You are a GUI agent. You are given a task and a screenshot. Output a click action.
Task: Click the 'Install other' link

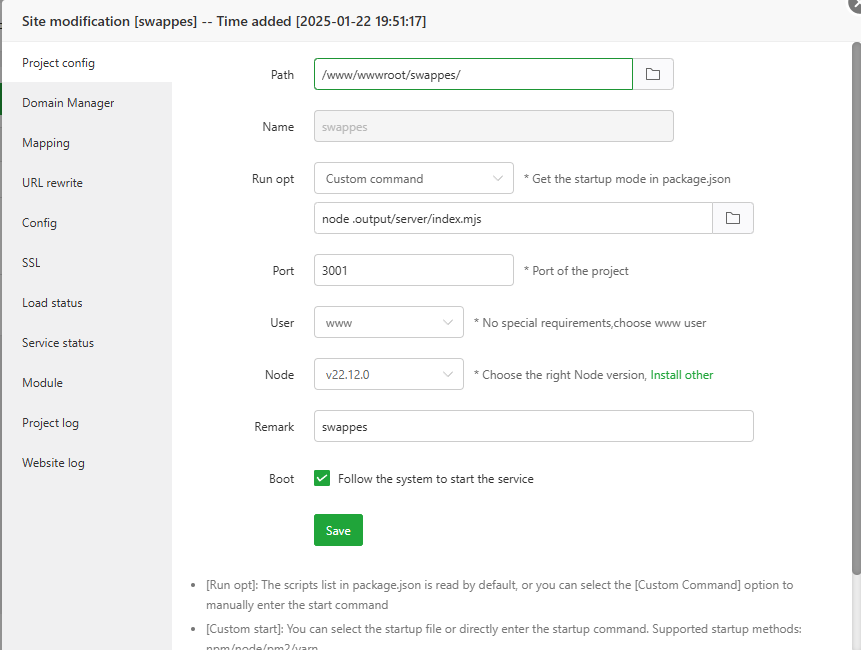point(682,375)
